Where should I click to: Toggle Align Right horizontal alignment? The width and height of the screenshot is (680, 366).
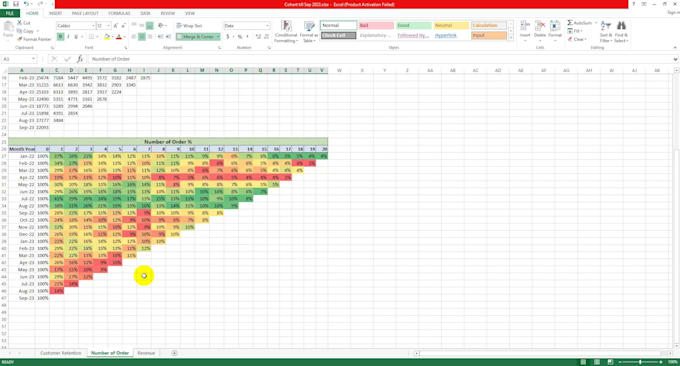(x=150, y=37)
